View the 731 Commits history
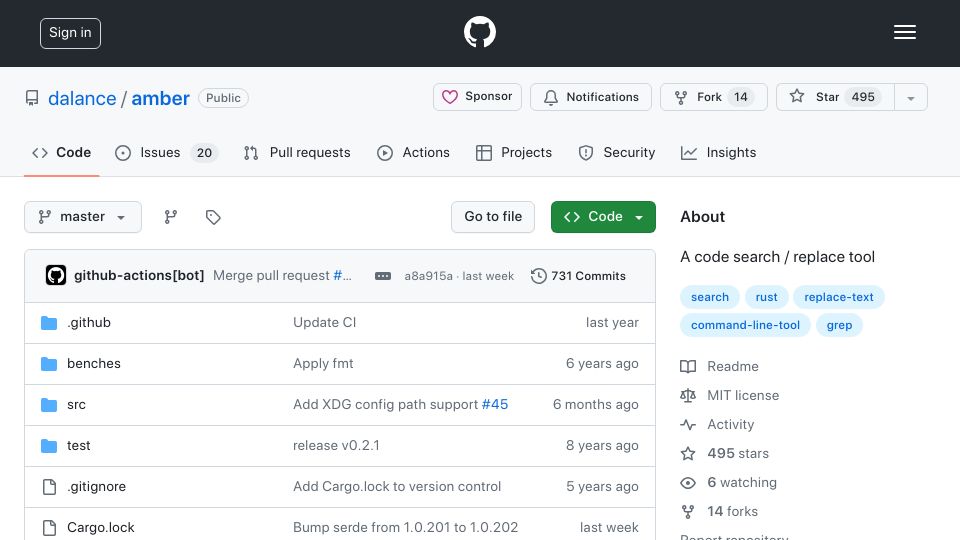The width and height of the screenshot is (960, 540). click(579, 276)
